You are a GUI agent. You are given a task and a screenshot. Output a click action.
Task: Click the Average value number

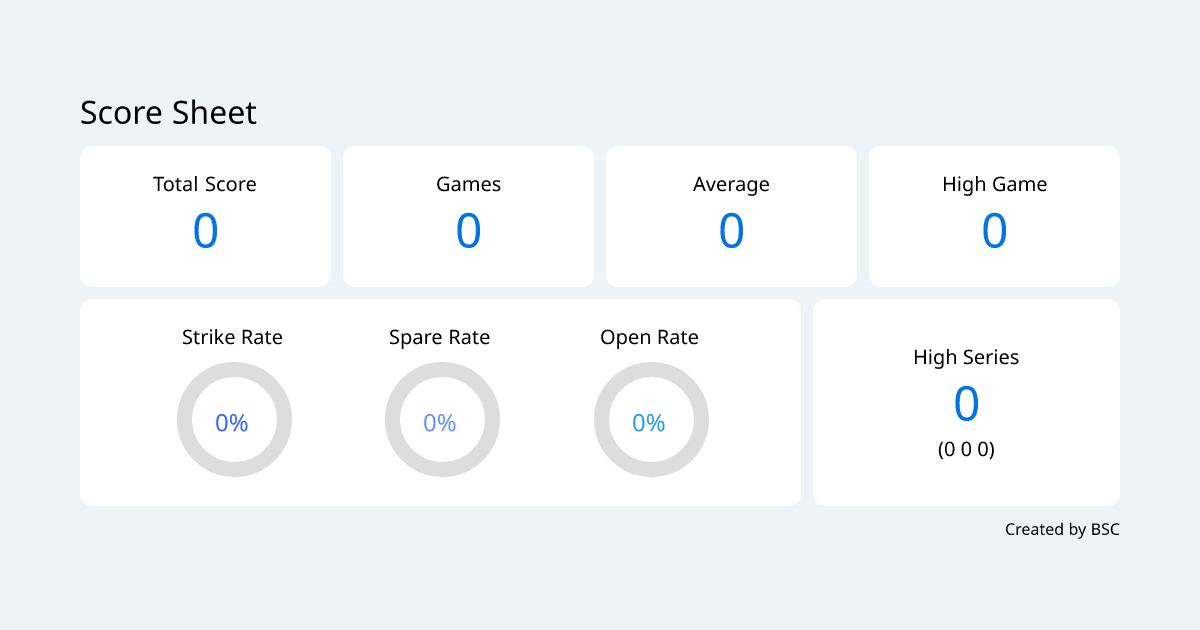pos(731,231)
